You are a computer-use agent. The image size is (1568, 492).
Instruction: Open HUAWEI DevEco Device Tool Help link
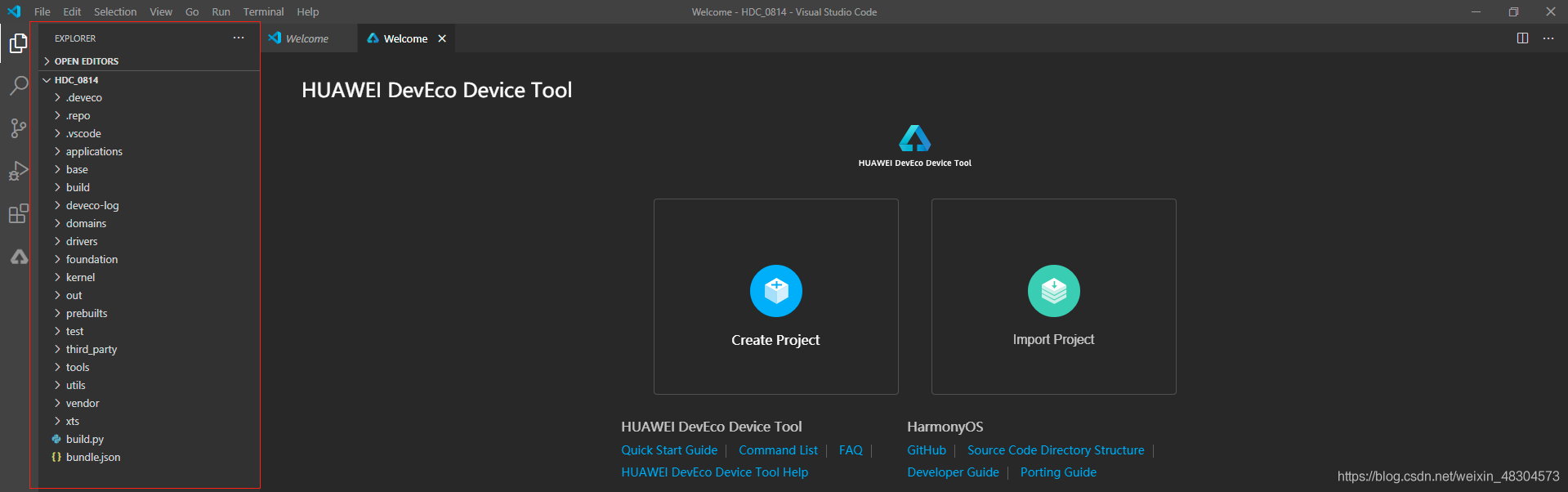(714, 472)
